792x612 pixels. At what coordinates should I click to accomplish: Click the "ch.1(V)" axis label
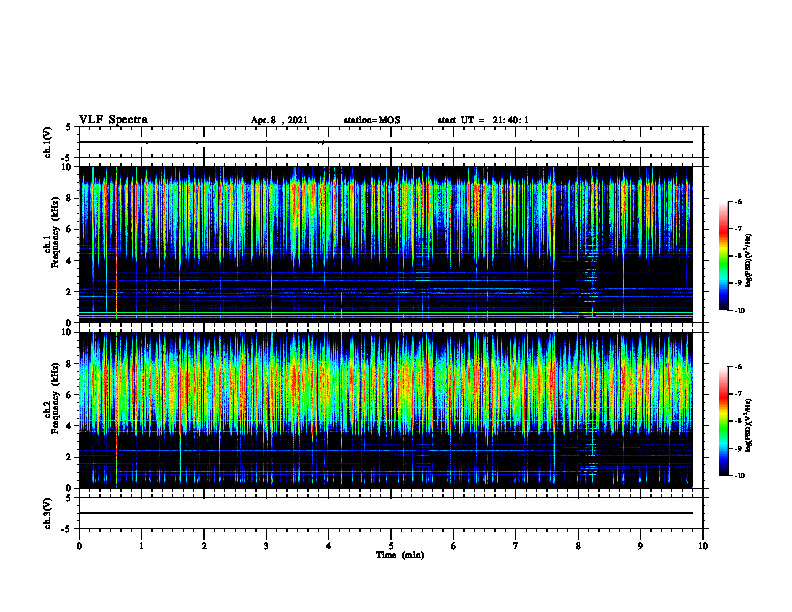pyautogui.click(x=47, y=142)
